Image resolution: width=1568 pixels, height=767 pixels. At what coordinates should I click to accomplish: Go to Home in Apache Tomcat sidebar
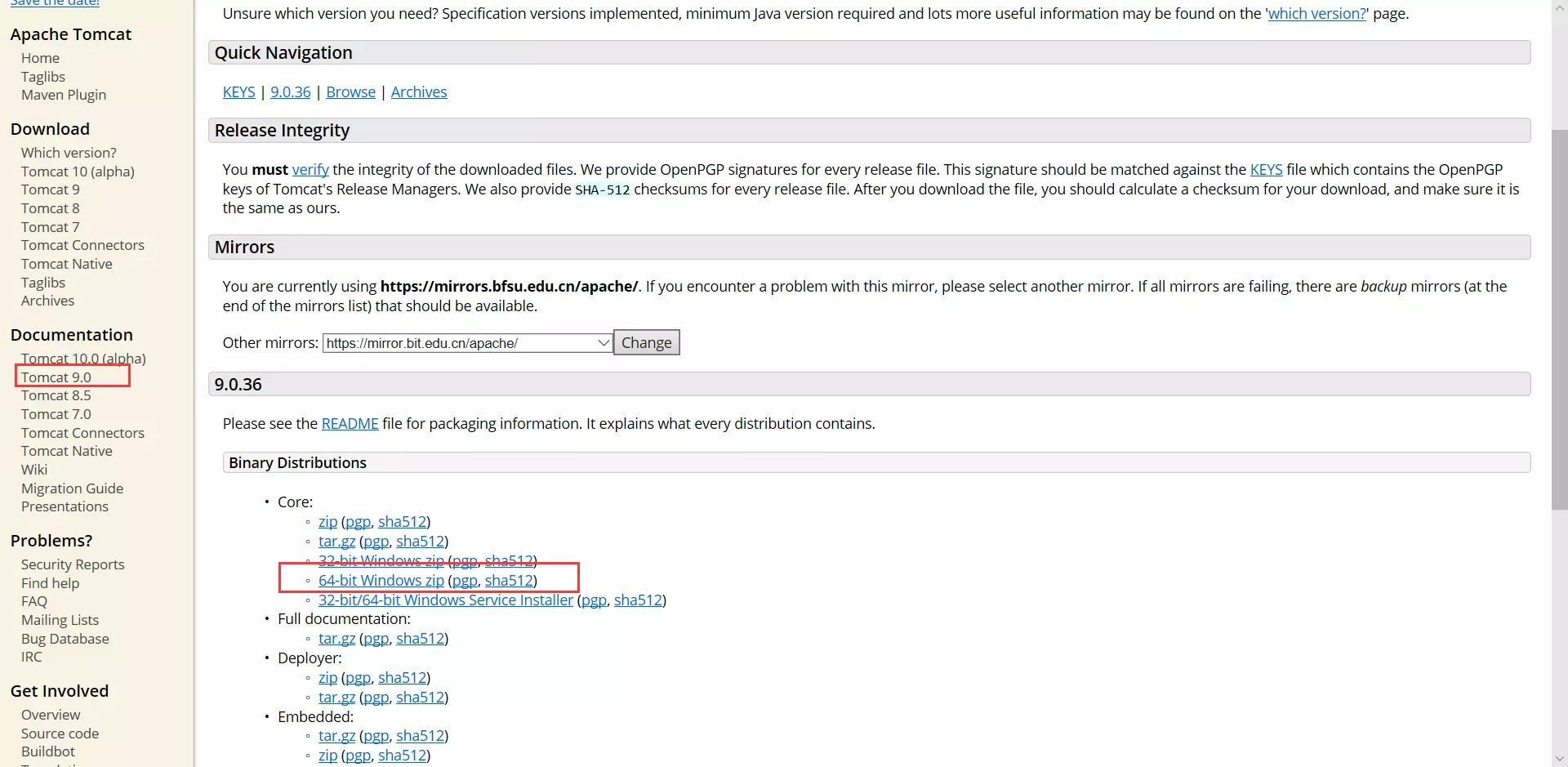(40, 58)
